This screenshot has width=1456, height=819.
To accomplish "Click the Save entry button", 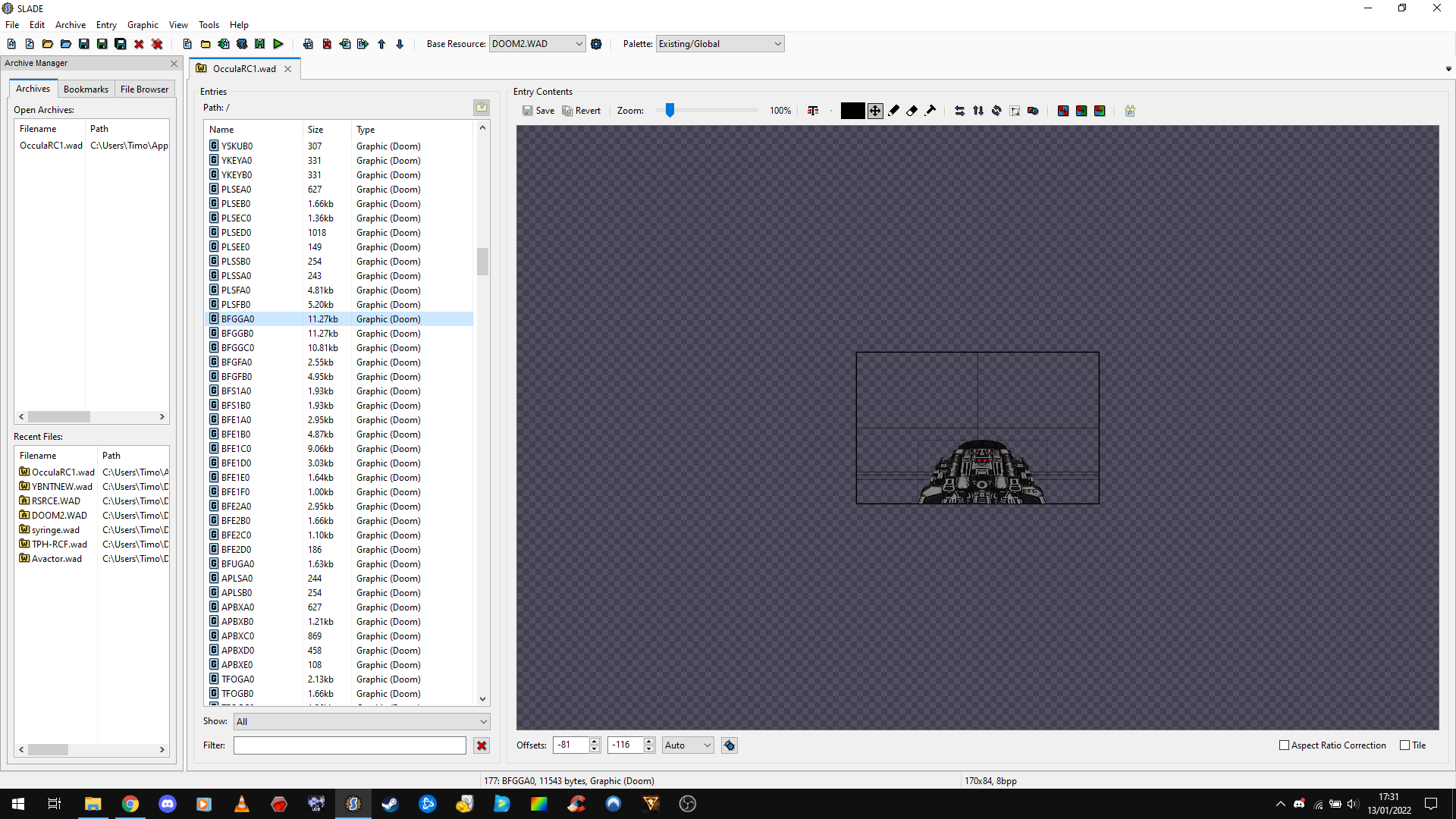I will click(x=538, y=111).
